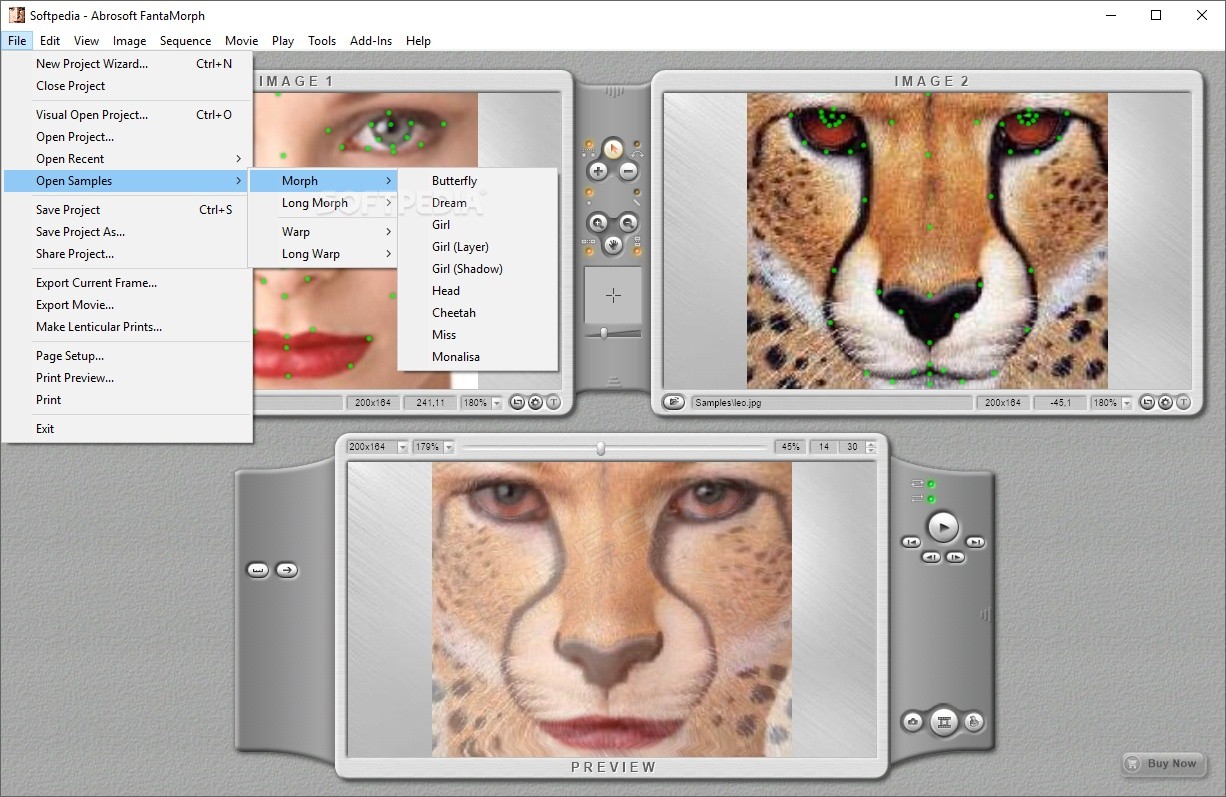Screen dimensions: 1226x797
Task: Select the add key dot plus tool
Action: tap(598, 172)
